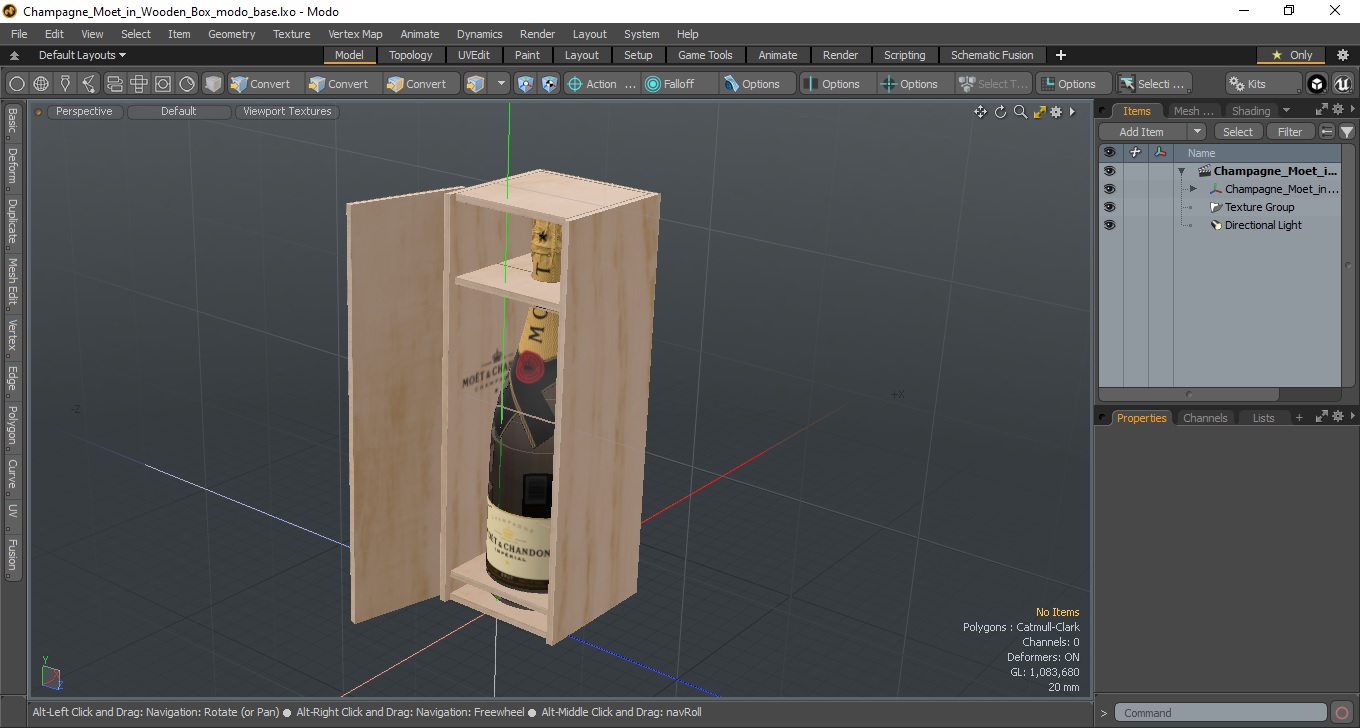
Task: Open the Polygon sidebar tab
Action: (12, 425)
